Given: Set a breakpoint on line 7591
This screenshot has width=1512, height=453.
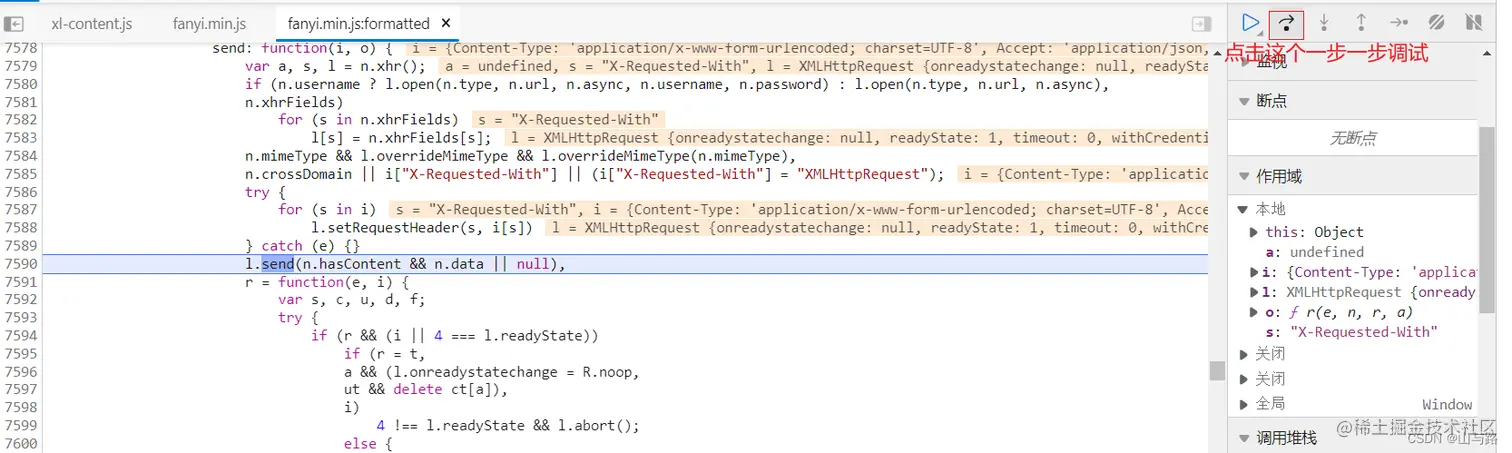Looking at the screenshot, I should click(20, 282).
